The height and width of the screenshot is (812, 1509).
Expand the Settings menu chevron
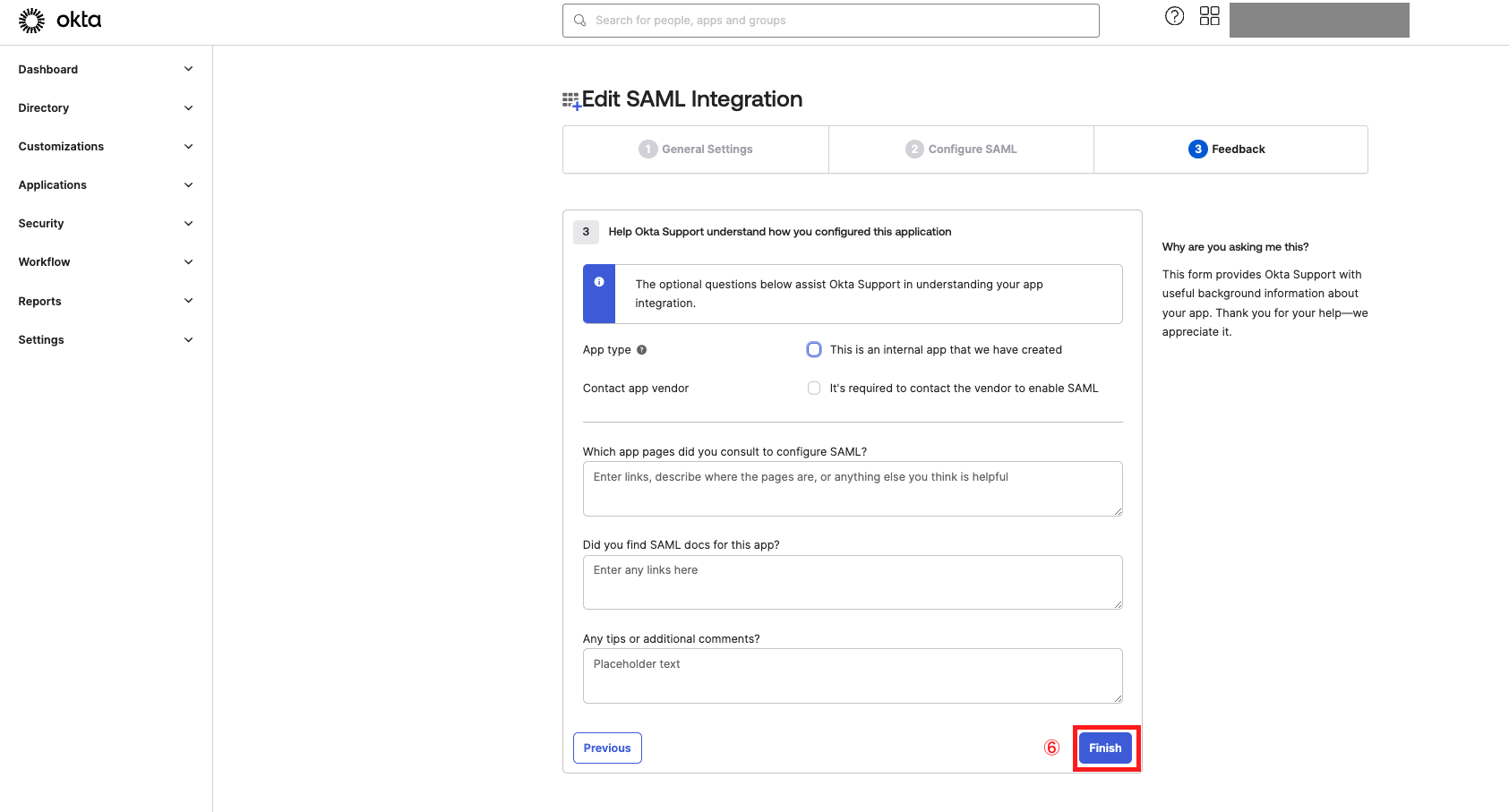point(188,340)
